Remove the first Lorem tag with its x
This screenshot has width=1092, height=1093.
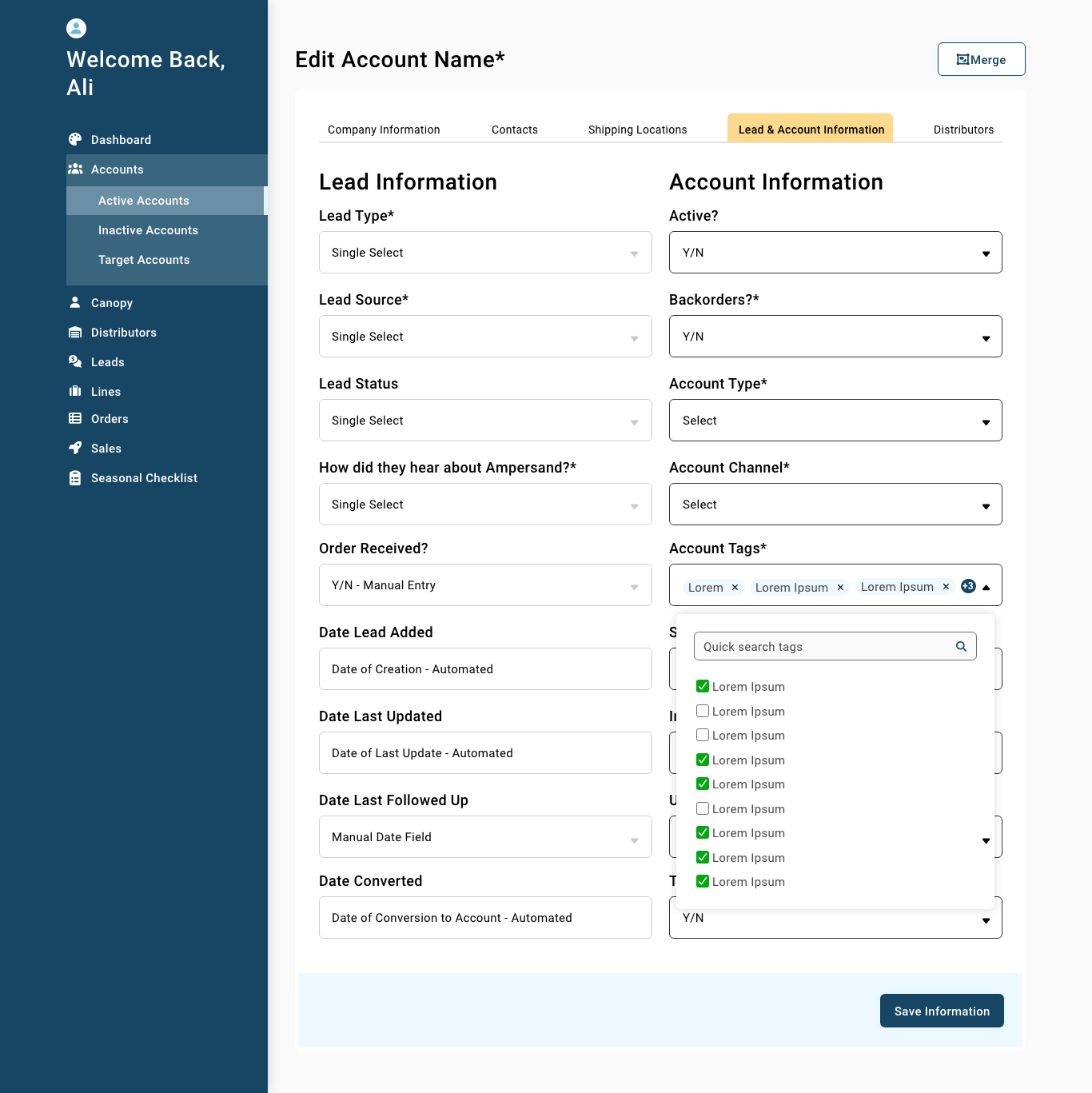tap(735, 587)
